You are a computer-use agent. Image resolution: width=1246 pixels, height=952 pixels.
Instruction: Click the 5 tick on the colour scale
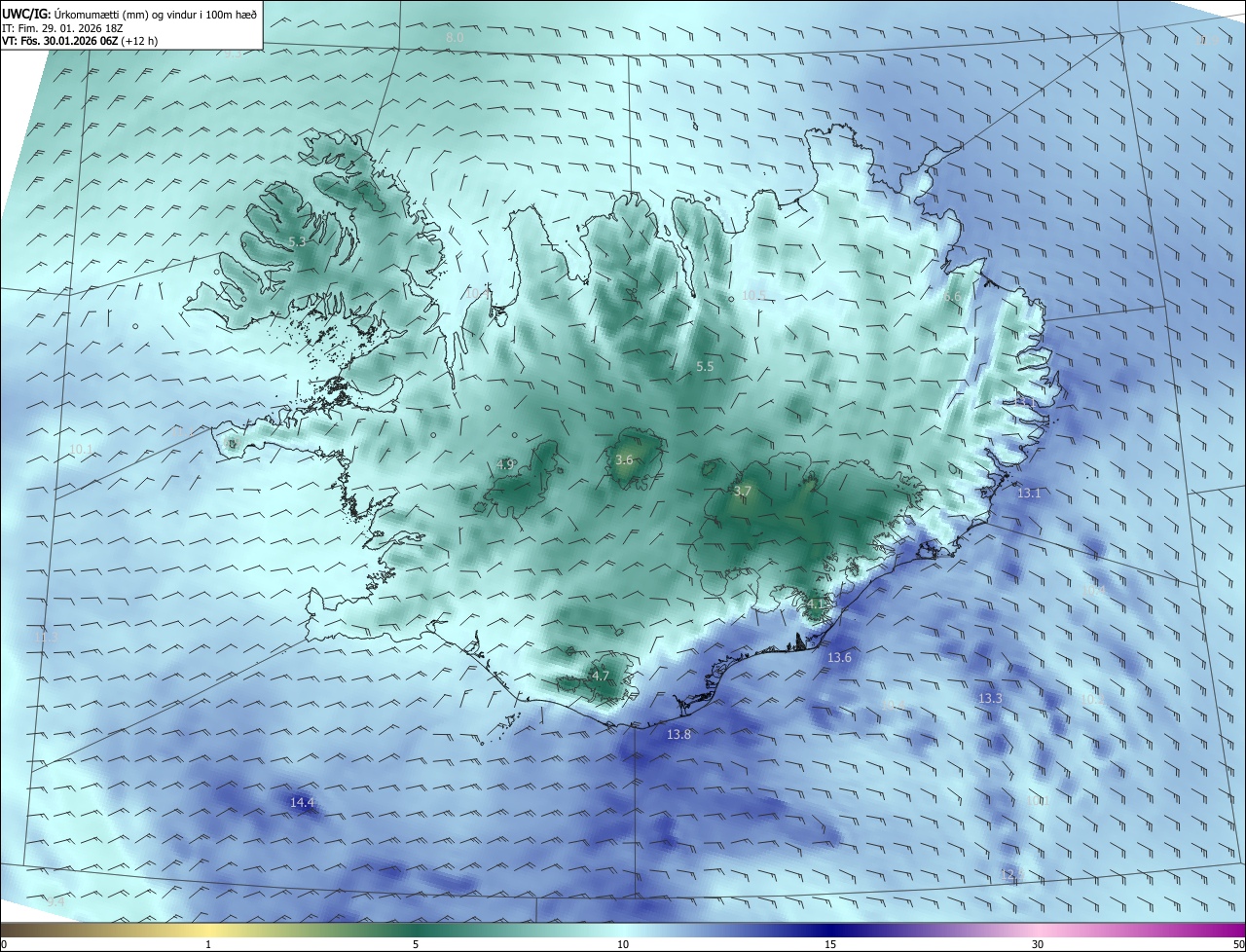pos(416,944)
